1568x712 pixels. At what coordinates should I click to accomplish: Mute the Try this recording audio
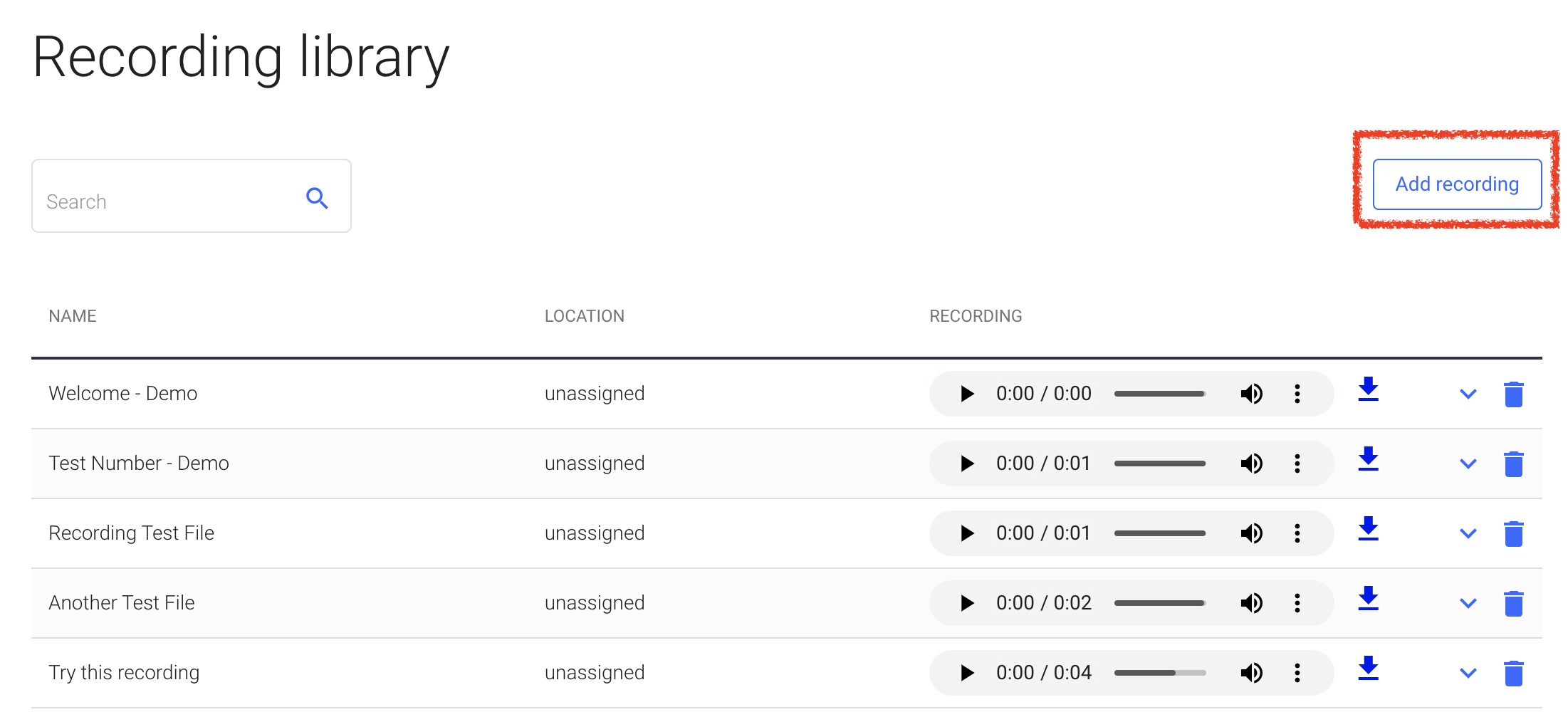pyautogui.click(x=1251, y=673)
